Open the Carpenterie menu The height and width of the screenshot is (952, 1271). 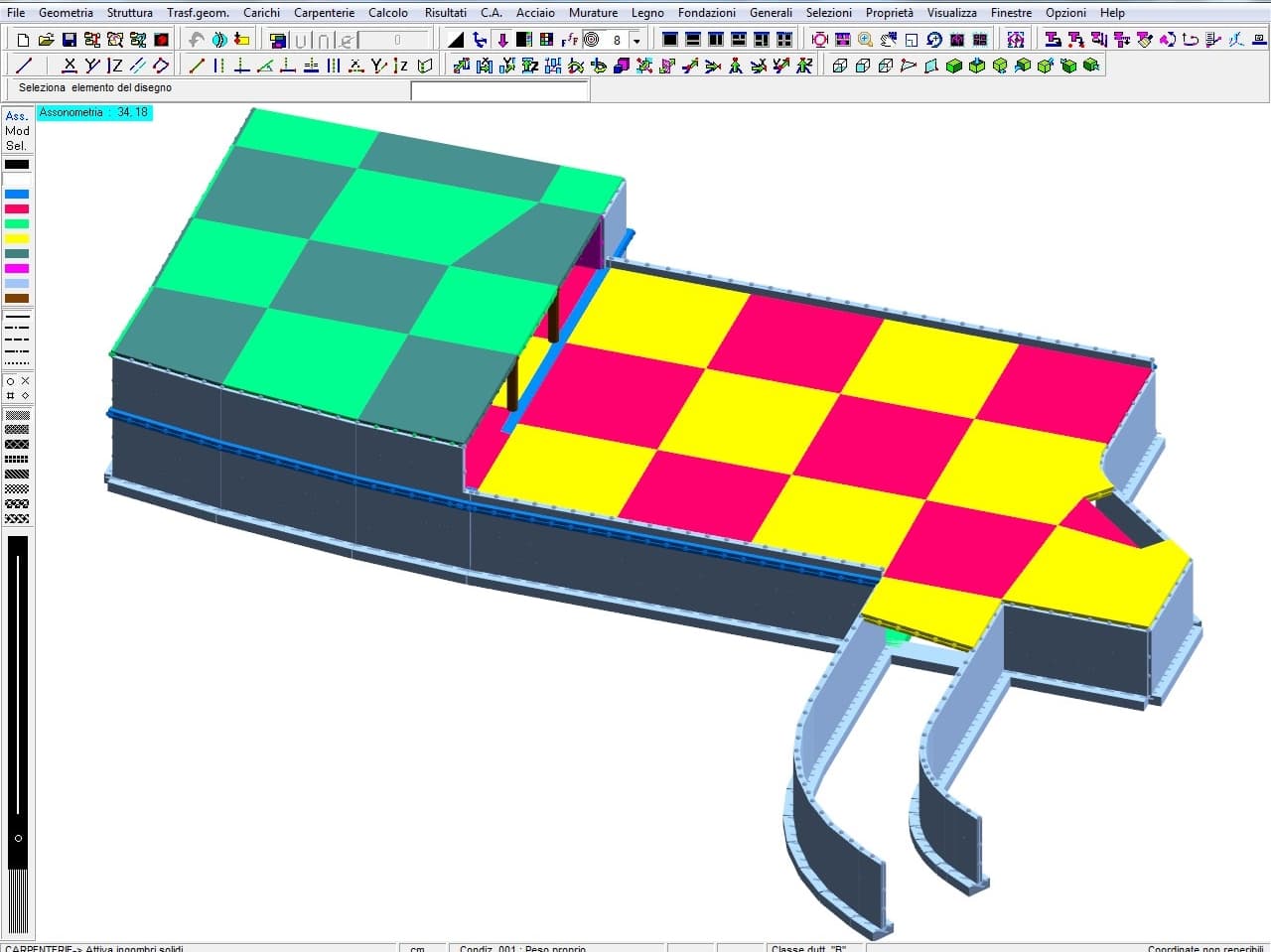tap(324, 13)
